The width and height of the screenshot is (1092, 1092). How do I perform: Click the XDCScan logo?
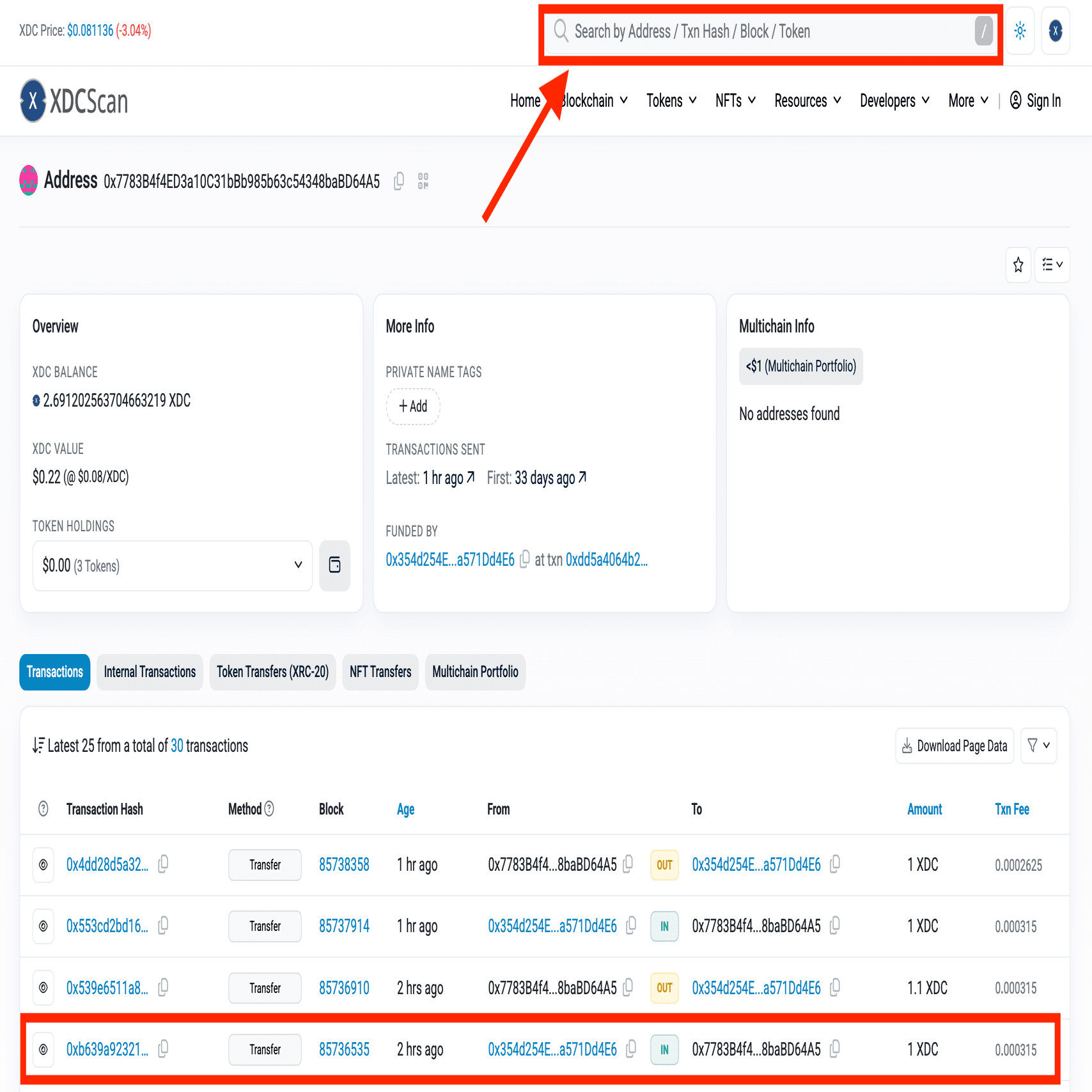(x=74, y=100)
